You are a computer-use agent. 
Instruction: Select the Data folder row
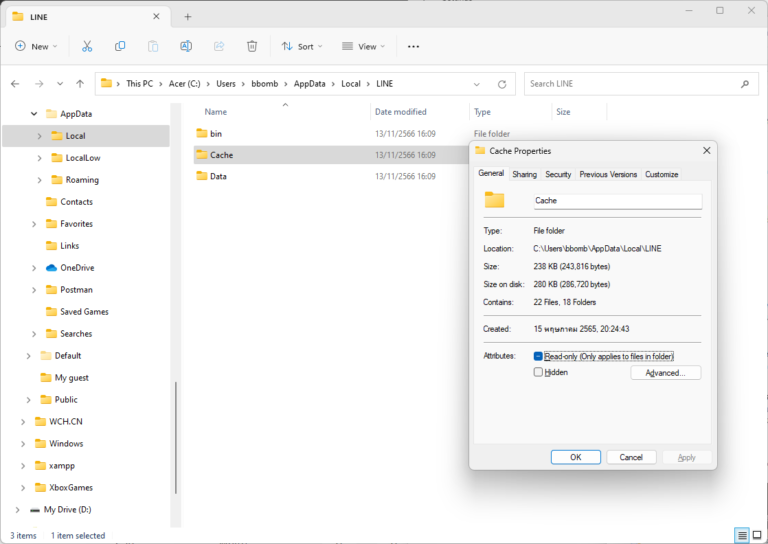pos(331,176)
